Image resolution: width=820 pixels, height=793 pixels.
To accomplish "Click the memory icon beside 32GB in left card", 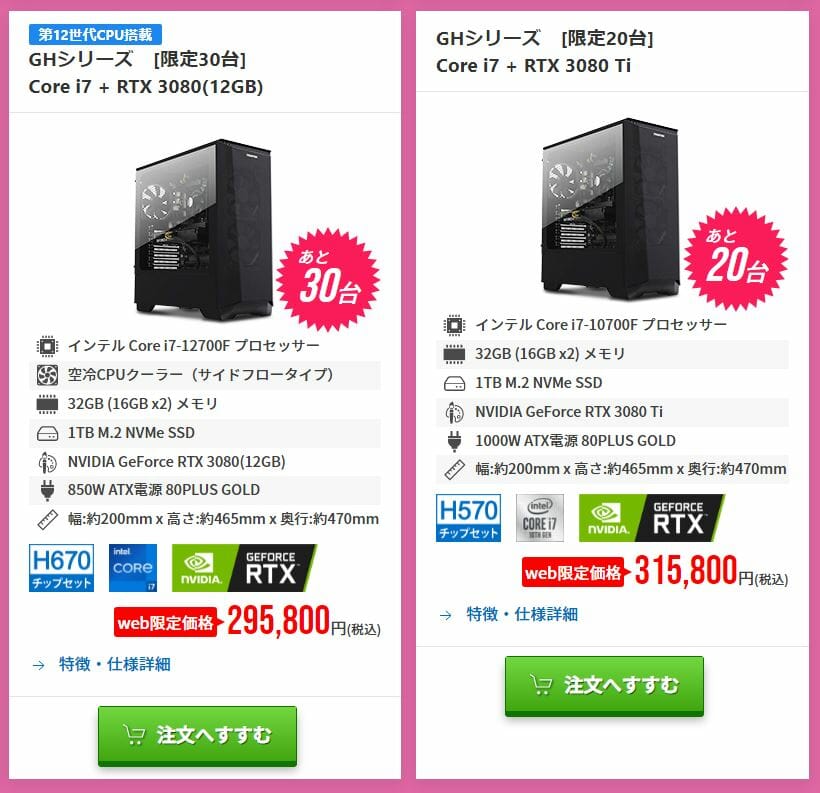I will point(47,404).
